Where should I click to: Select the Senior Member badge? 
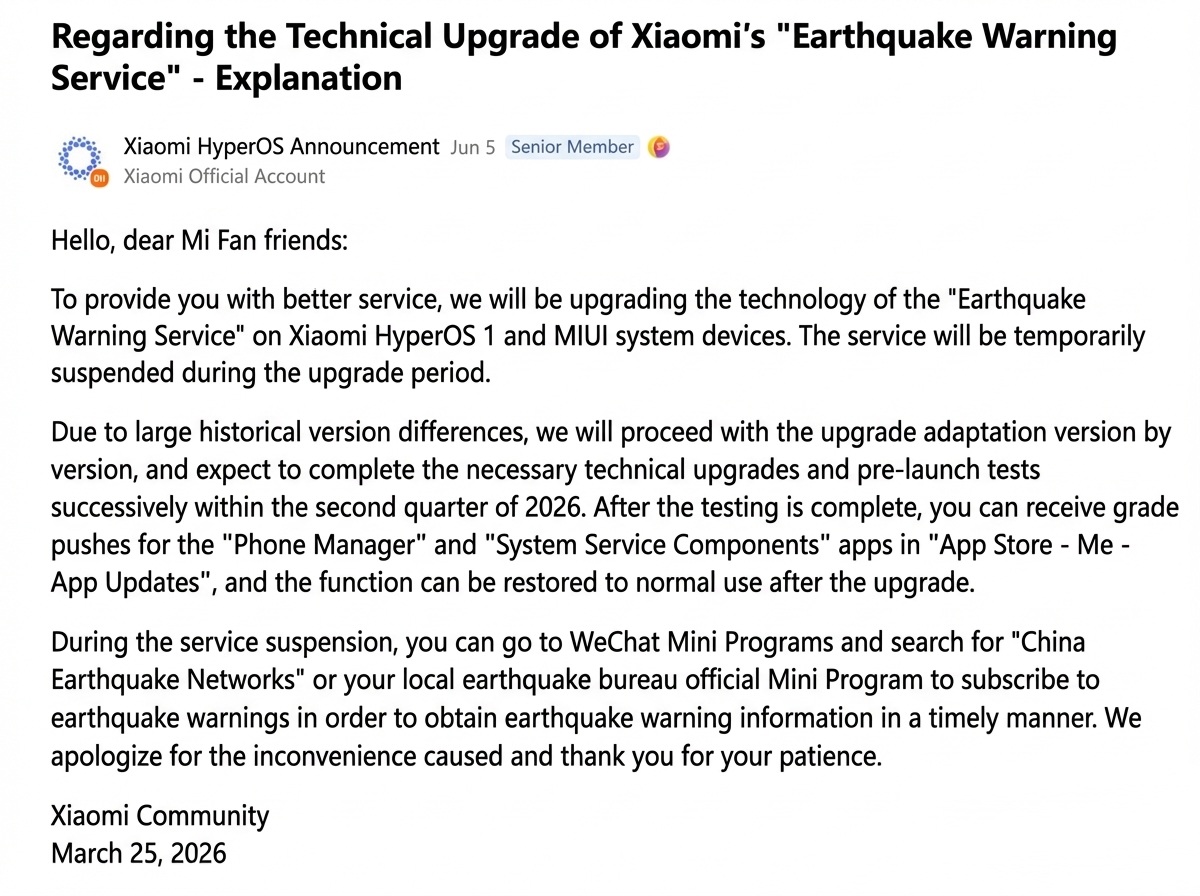pyautogui.click(x=572, y=147)
